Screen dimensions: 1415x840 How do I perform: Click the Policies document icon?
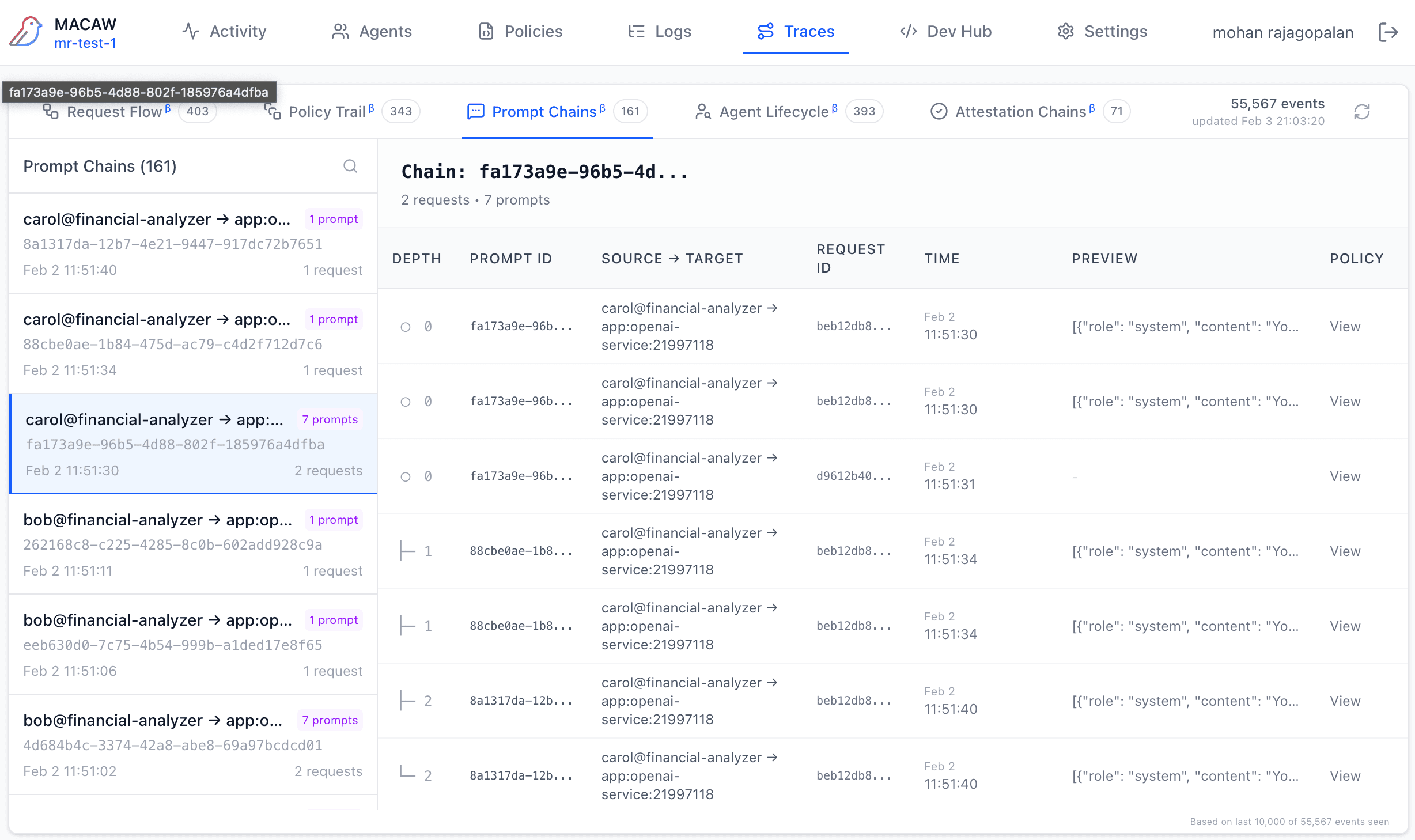(486, 32)
